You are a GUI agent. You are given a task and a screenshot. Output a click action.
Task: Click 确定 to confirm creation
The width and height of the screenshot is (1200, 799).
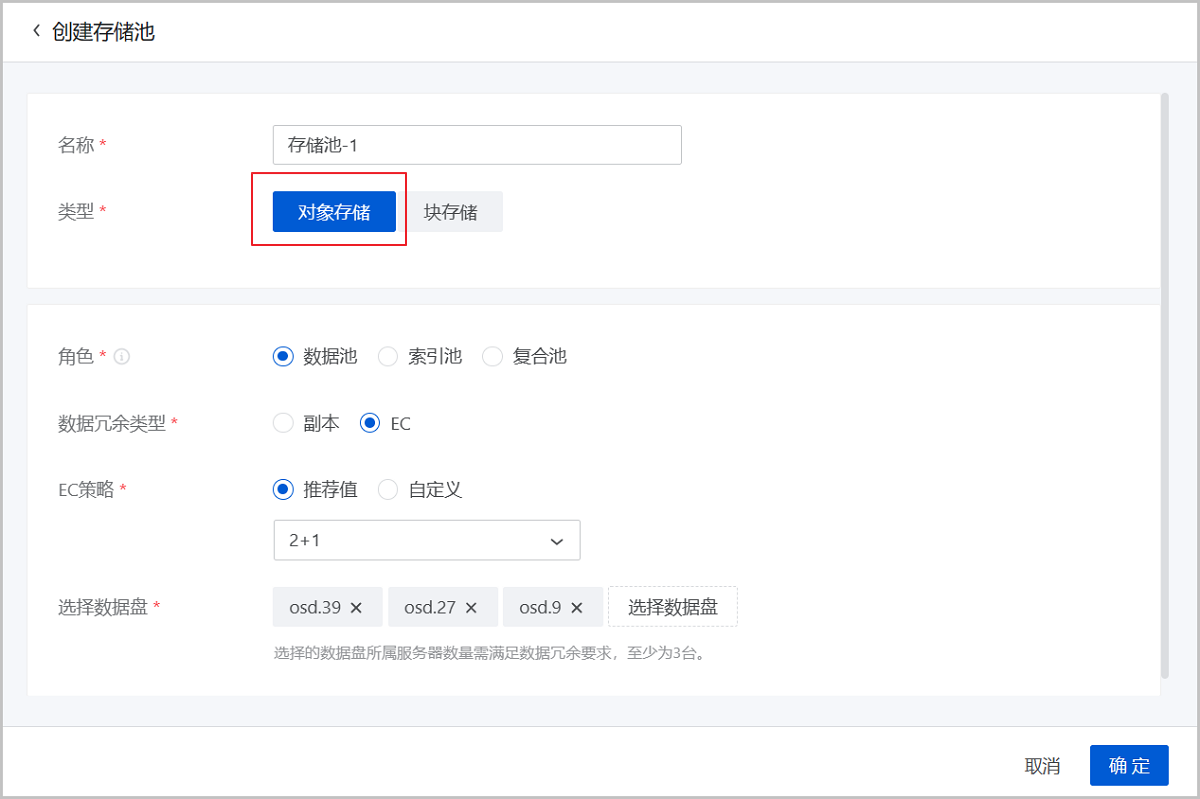click(x=1129, y=766)
